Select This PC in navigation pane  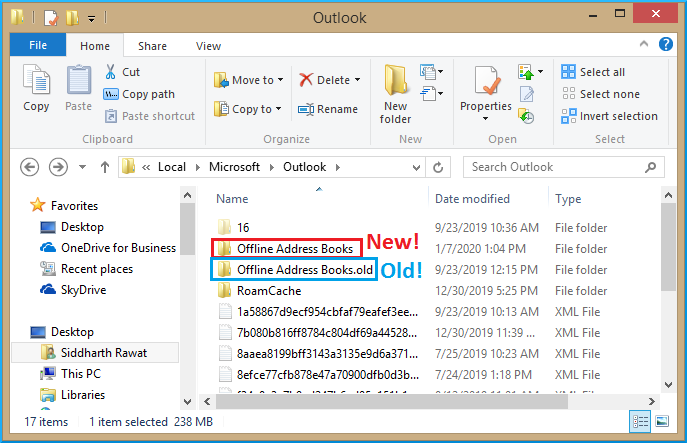pos(71,374)
